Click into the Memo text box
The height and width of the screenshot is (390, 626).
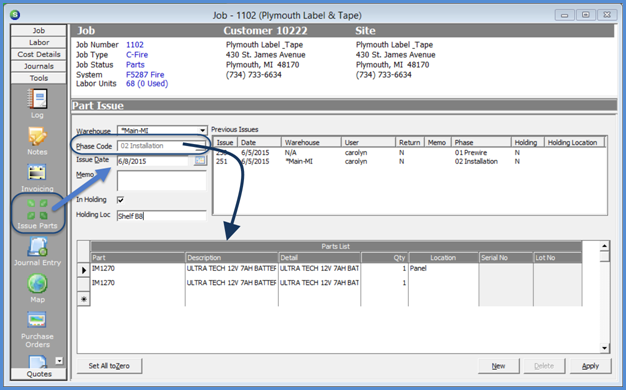(x=162, y=180)
